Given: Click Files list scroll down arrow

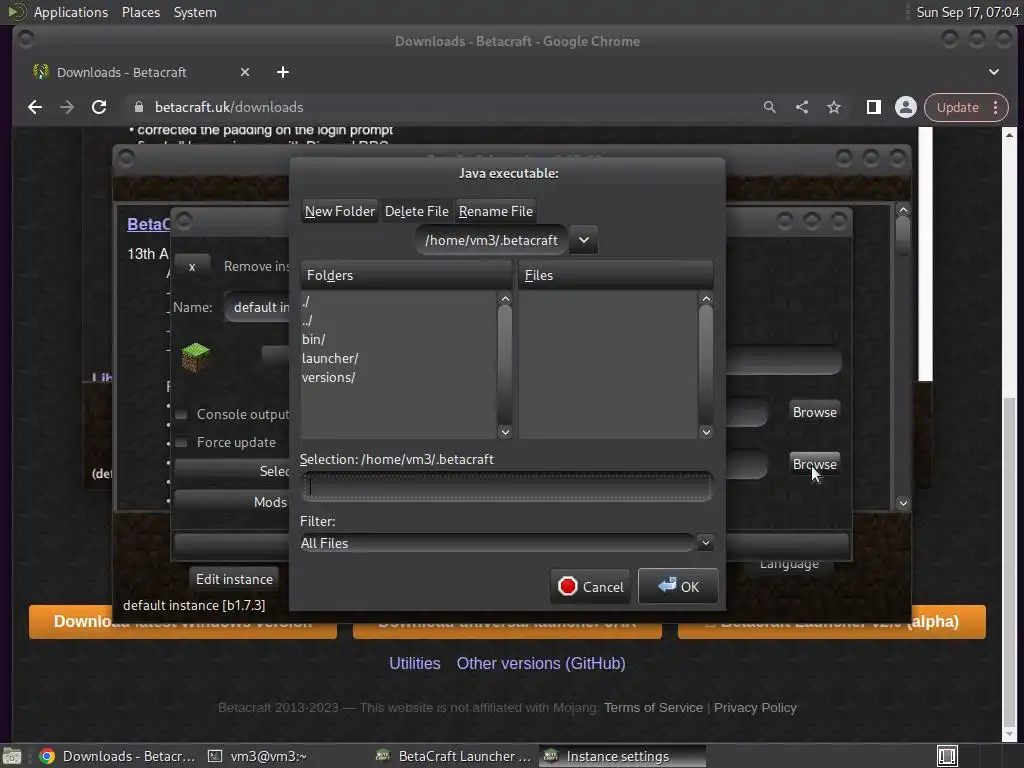Looking at the screenshot, I should (706, 432).
